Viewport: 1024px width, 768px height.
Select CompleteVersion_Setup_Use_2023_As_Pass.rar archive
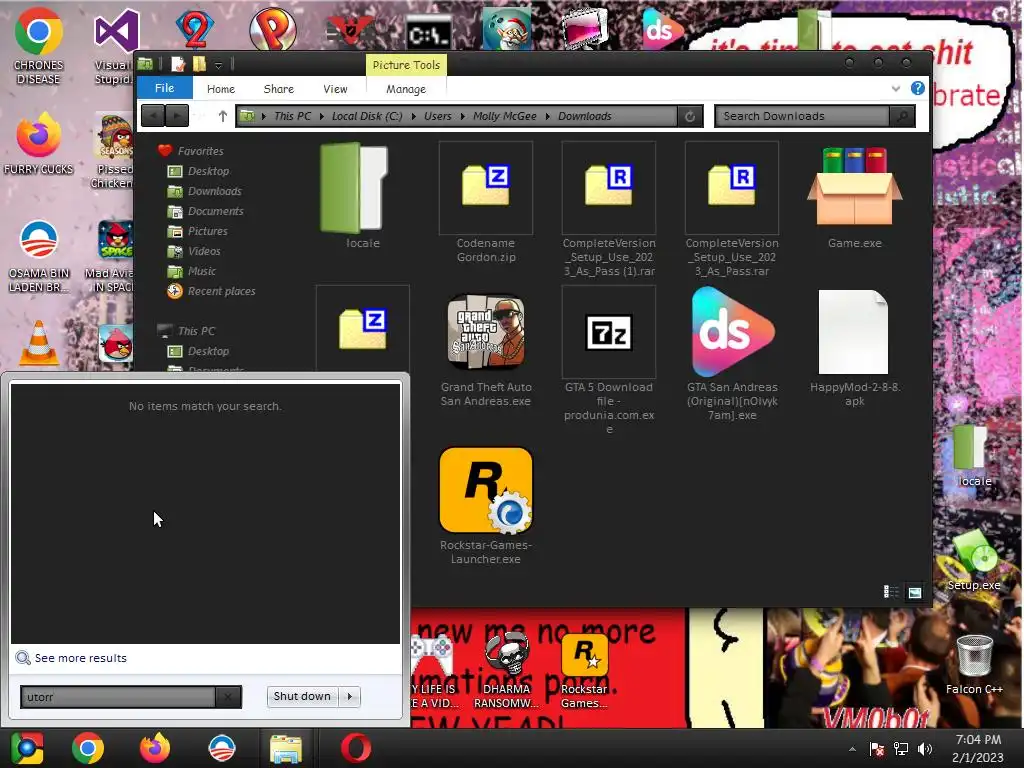click(x=731, y=187)
